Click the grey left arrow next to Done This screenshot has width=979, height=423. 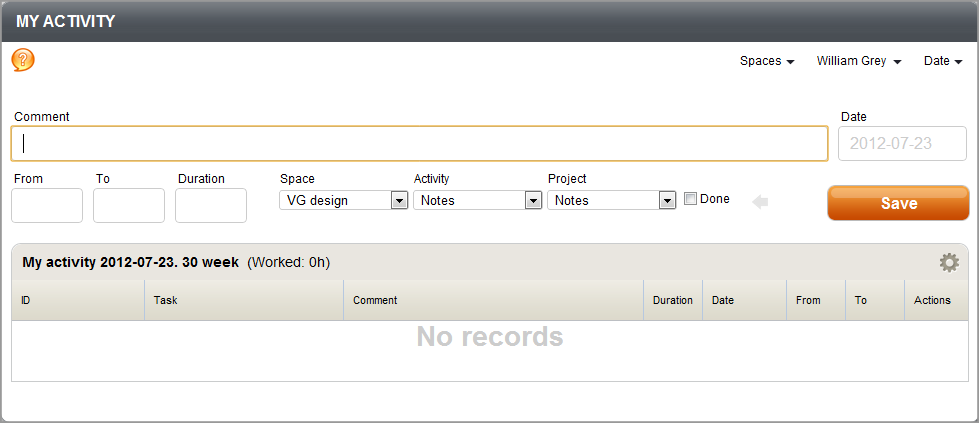(760, 202)
